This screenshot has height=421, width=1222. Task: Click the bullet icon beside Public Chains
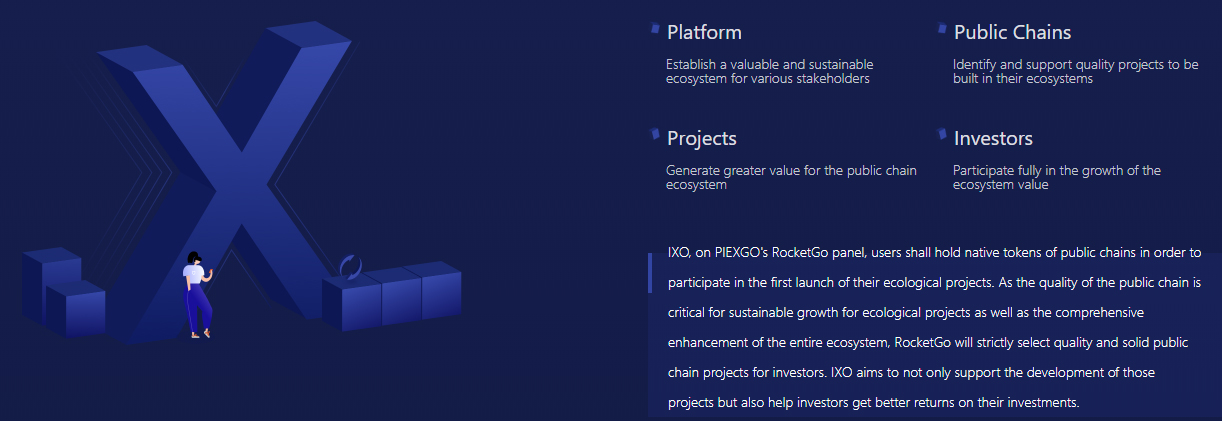[x=942, y=29]
